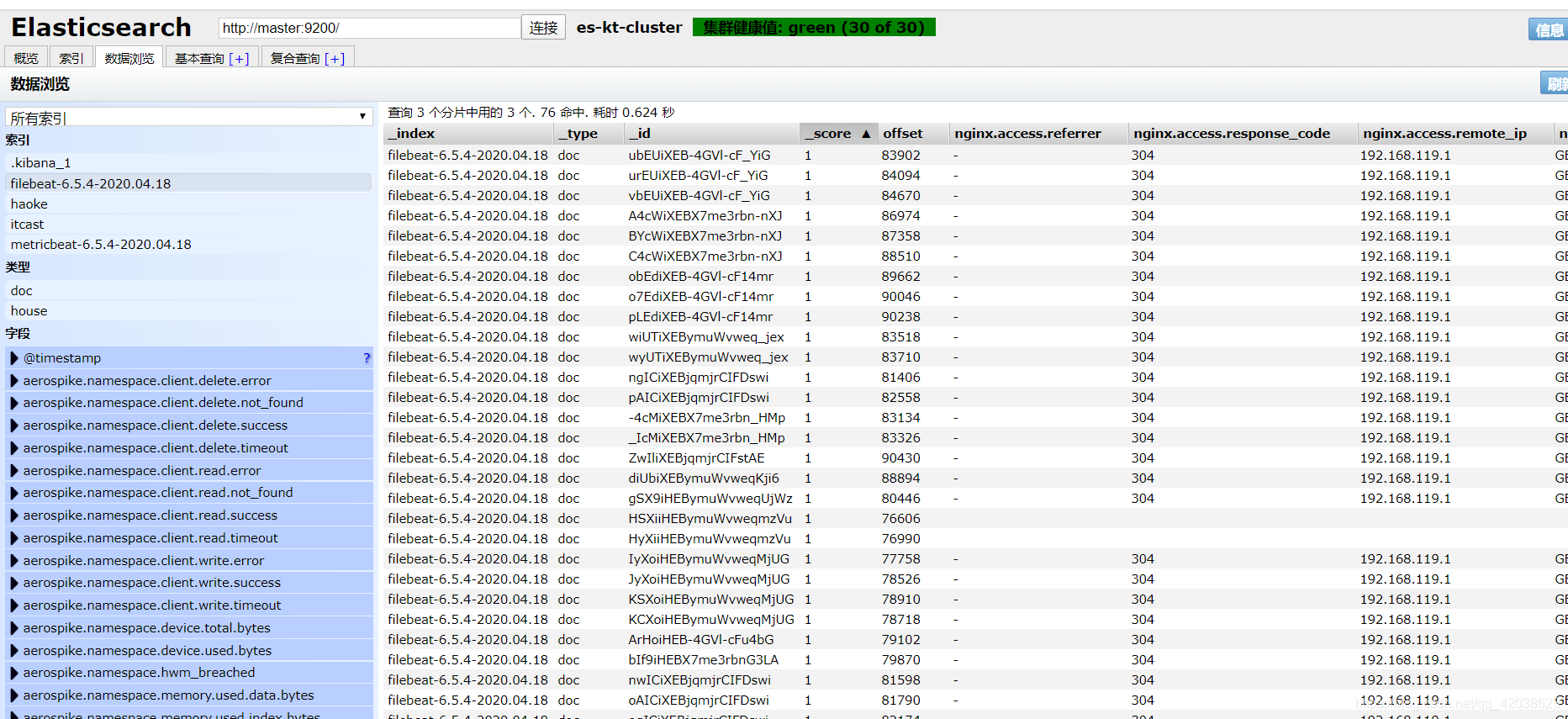The height and width of the screenshot is (719, 1568).
Task: Sort by the offset column header
Action: (913, 134)
